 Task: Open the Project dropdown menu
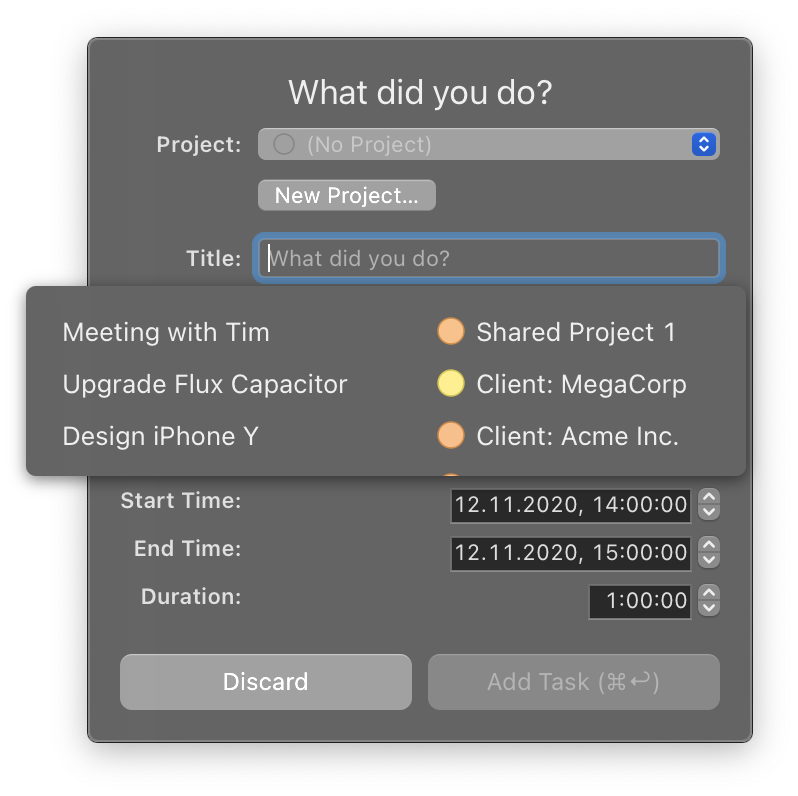point(488,145)
